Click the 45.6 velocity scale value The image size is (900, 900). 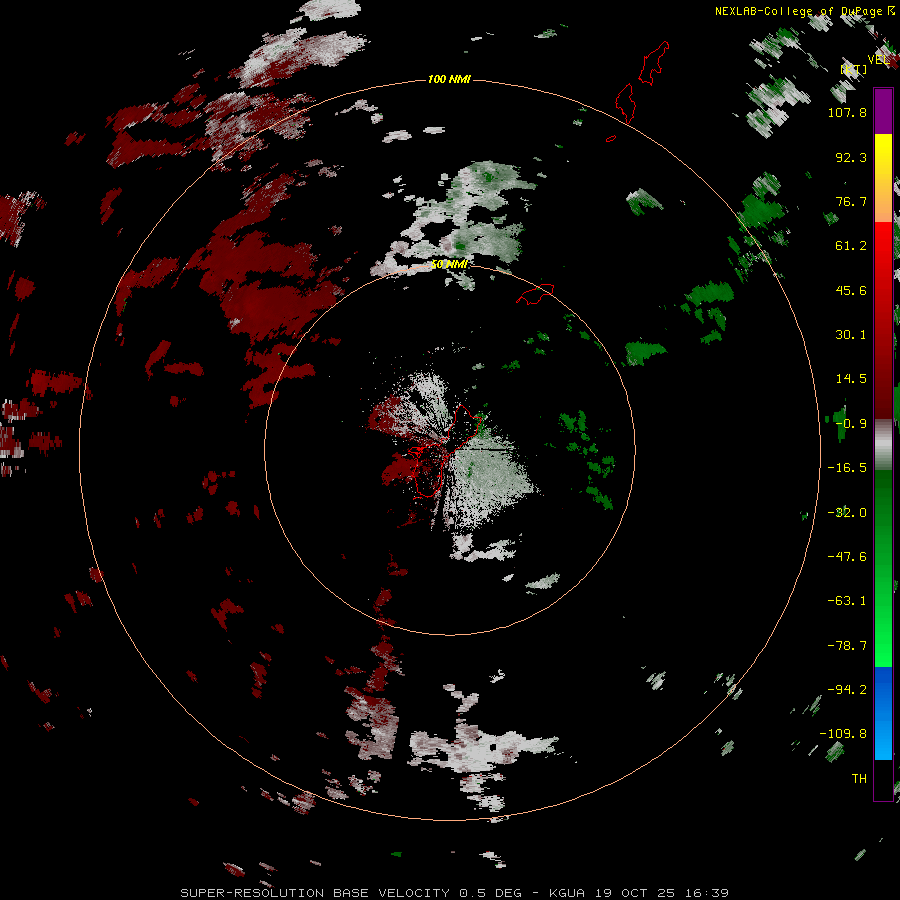(x=851, y=290)
